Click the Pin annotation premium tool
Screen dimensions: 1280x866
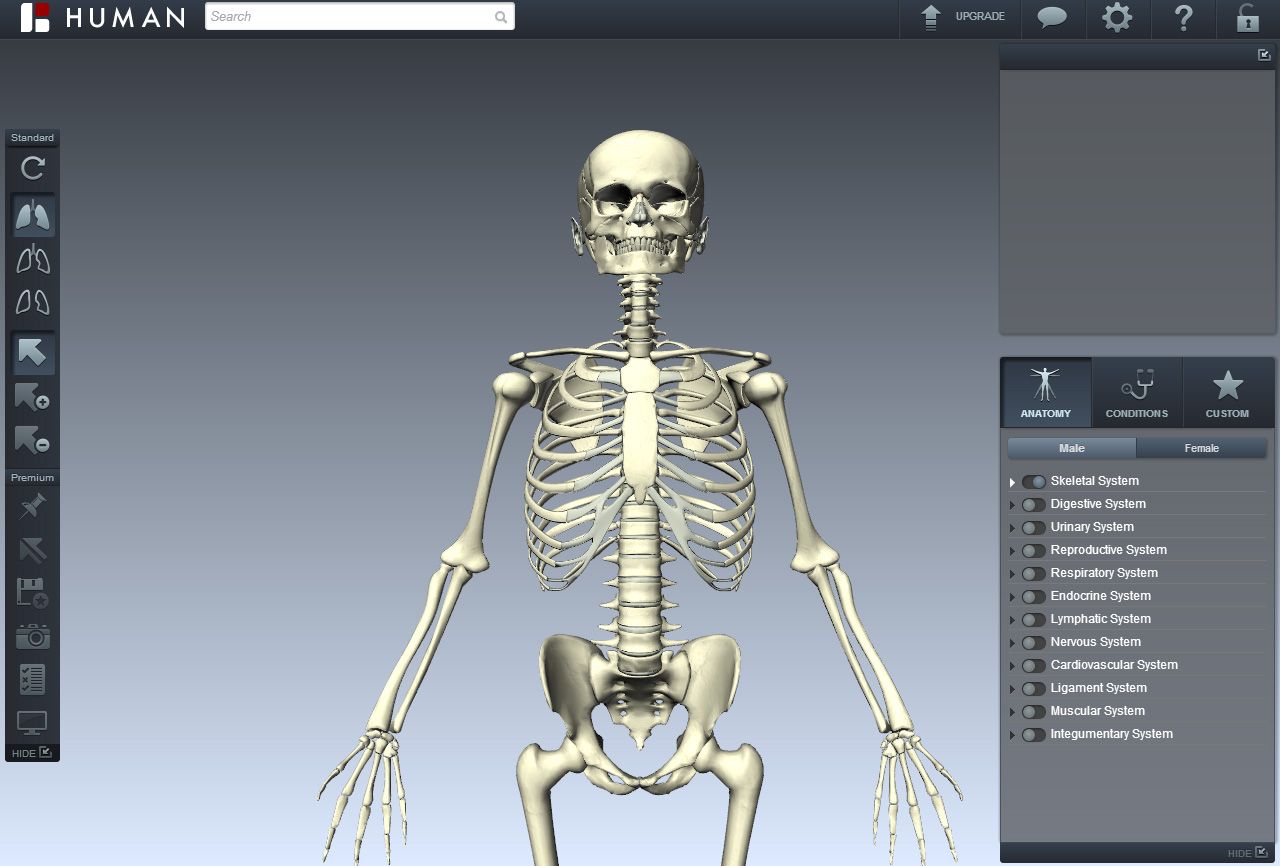[33, 505]
